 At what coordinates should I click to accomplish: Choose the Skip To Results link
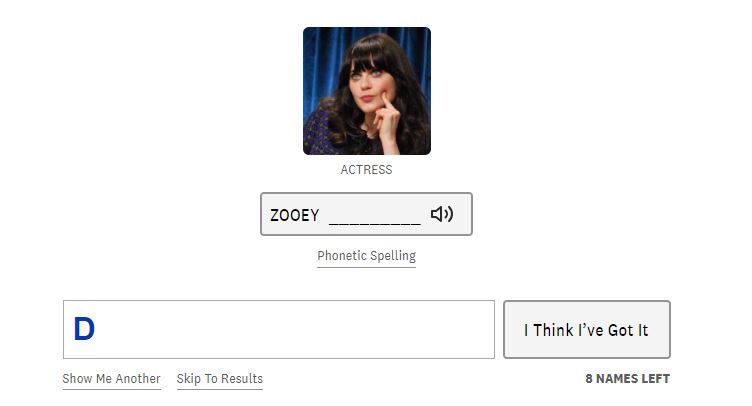220,378
